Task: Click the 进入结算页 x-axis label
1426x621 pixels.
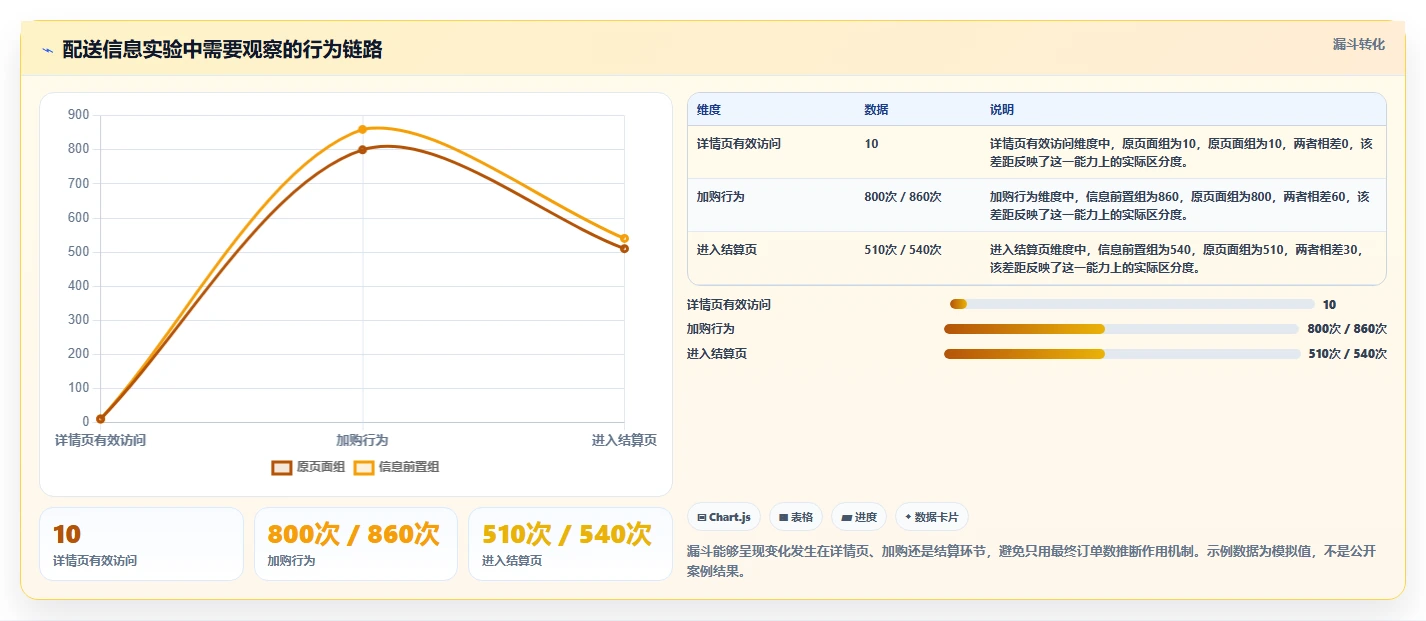Action: pyautogui.click(x=624, y=440)
